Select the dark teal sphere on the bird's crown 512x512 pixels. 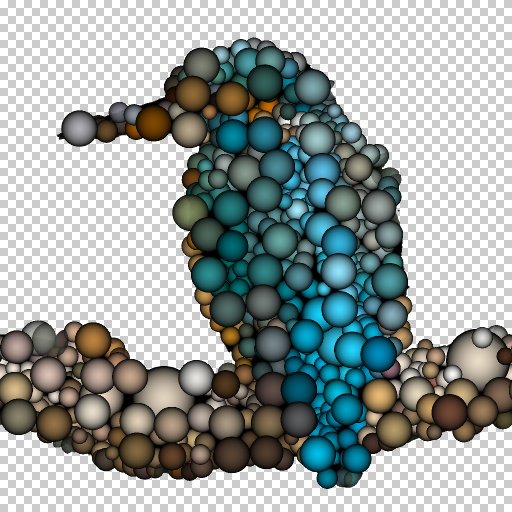click(265, 83)
